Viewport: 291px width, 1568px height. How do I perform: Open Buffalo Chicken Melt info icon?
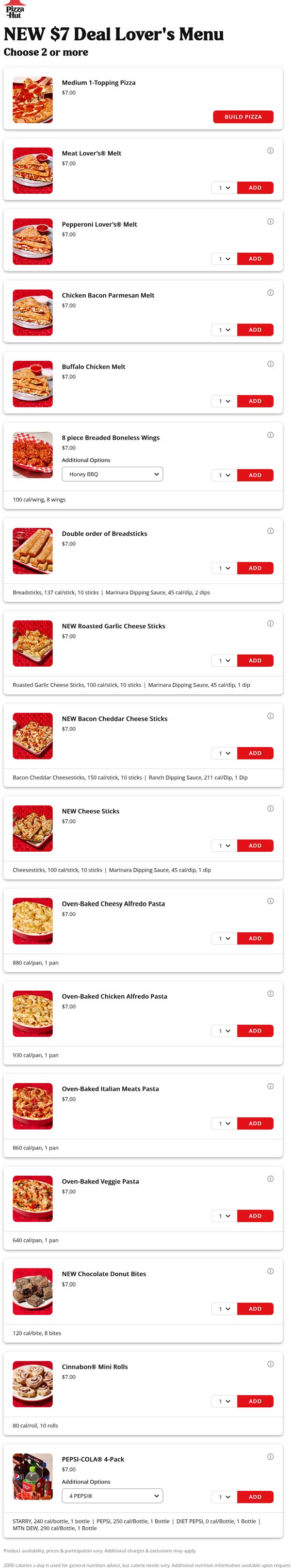coord(270,364)
